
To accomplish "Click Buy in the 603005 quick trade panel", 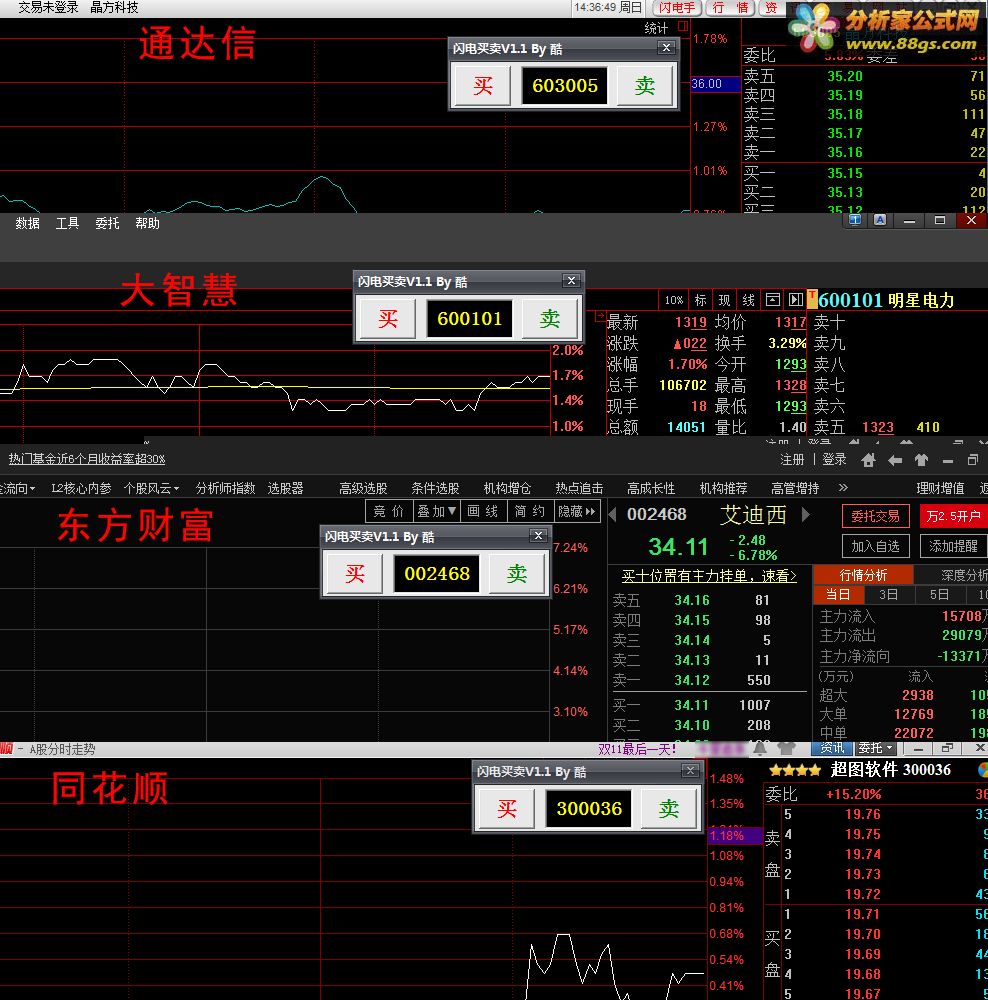I will [483, 85].
